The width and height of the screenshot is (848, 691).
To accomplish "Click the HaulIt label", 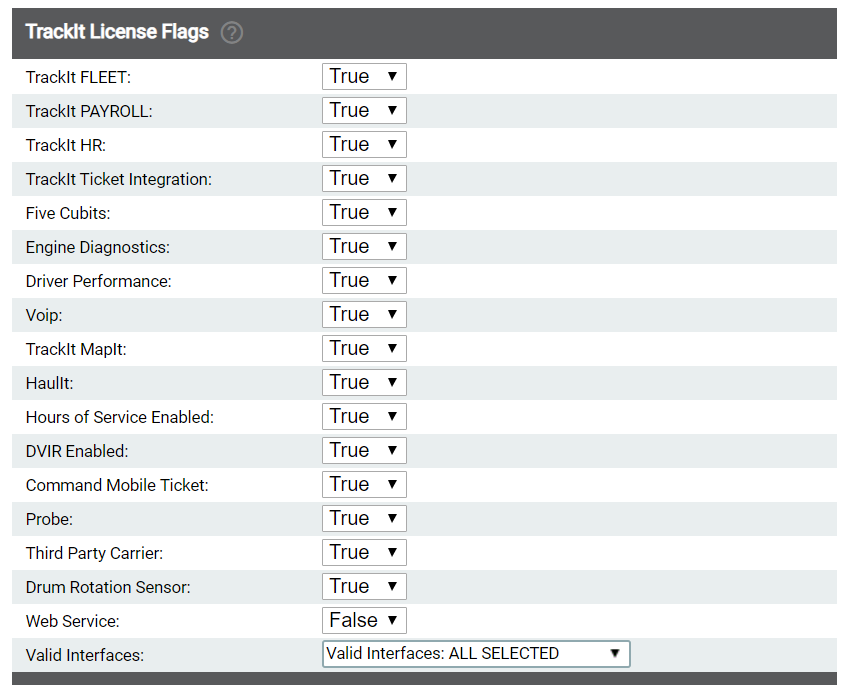I will click(50, 384).
